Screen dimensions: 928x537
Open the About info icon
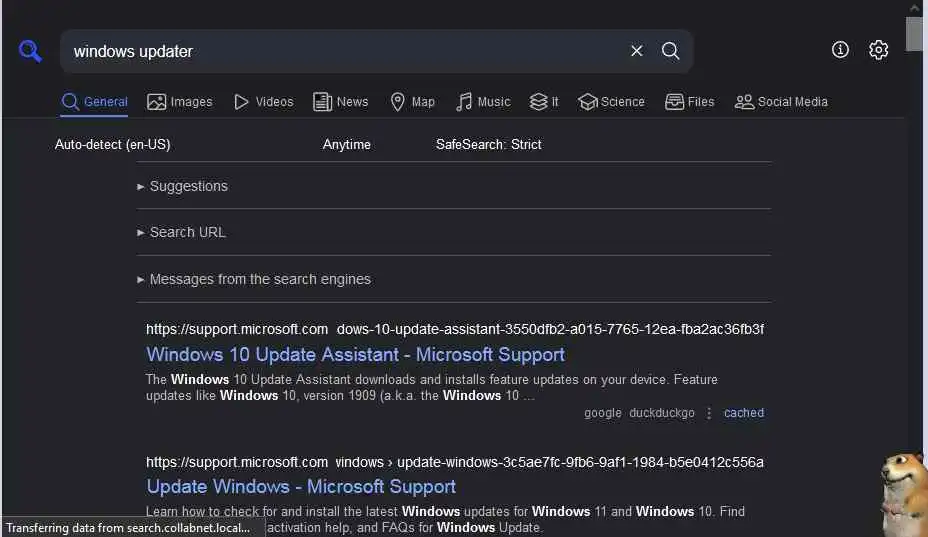840,50
